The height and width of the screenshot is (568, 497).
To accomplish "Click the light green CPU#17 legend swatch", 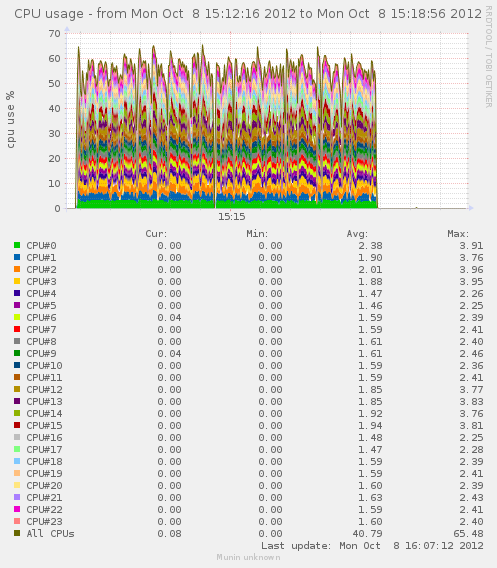I will coord(17,449).
